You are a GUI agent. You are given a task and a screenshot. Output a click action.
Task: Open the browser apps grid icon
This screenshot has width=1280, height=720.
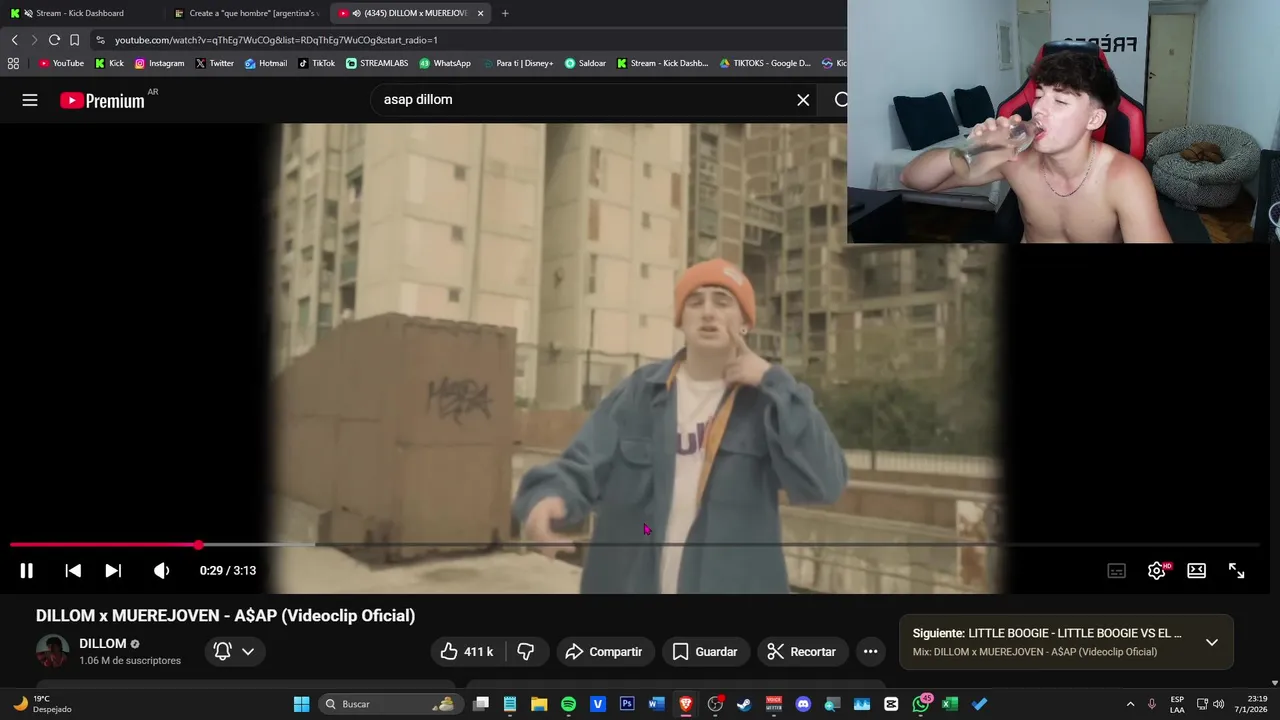click(13, 63)
